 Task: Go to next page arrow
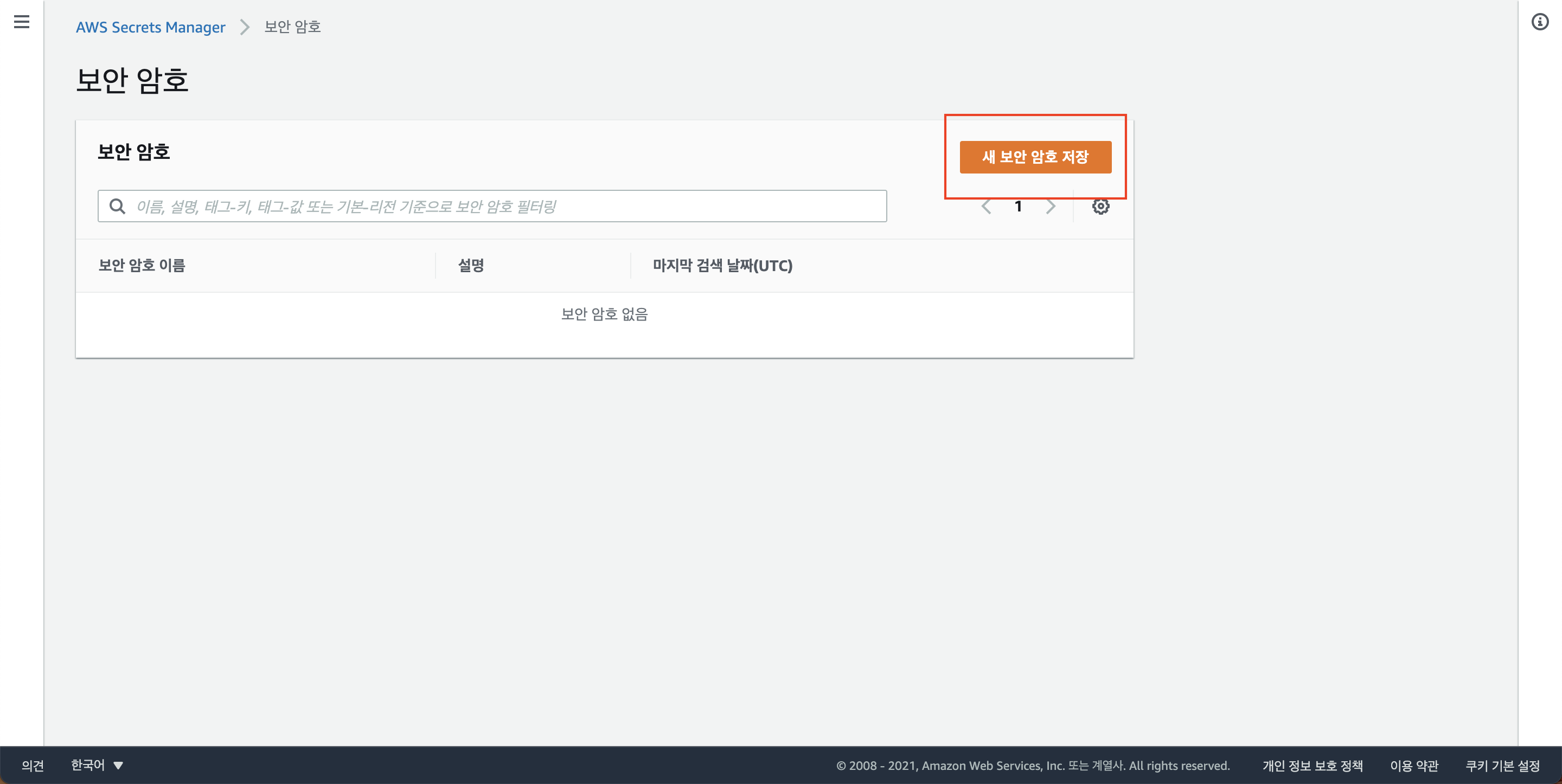(1050, 207)
